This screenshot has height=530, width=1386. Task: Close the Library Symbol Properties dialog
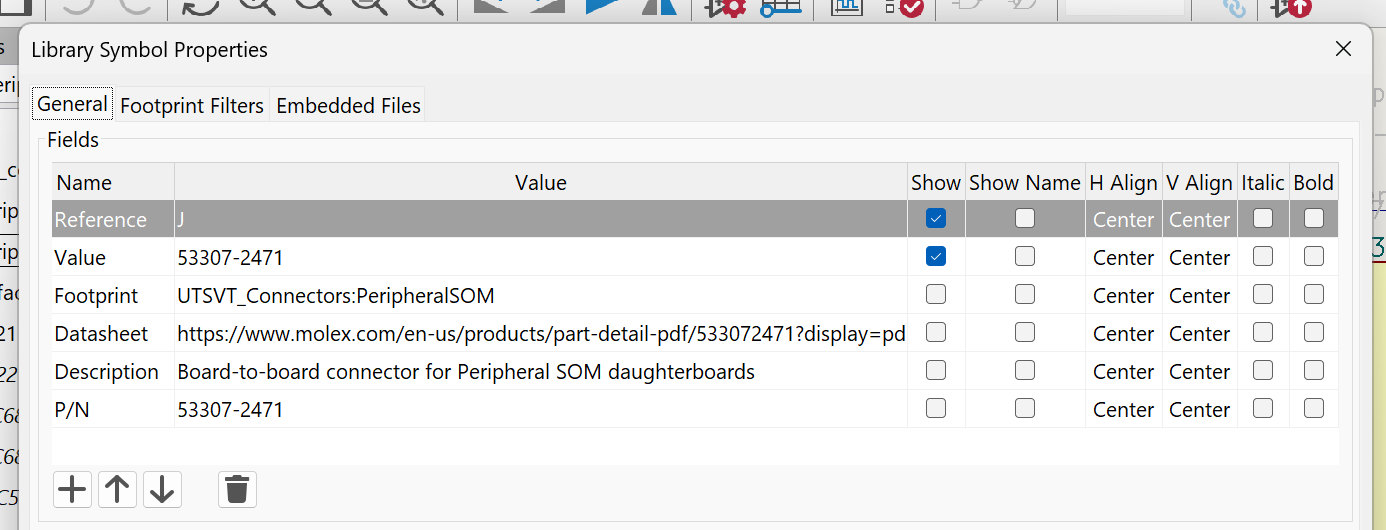1343,49
